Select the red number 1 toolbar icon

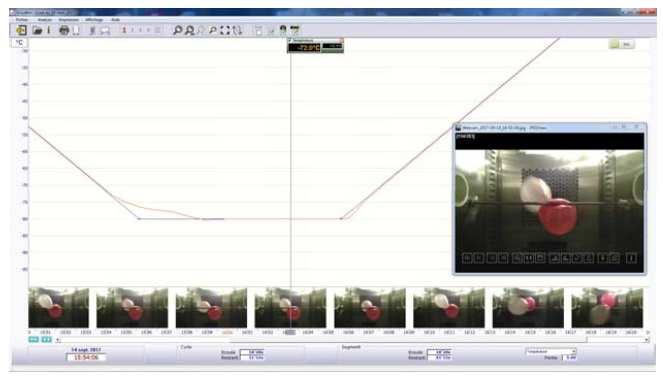[124, 30]
